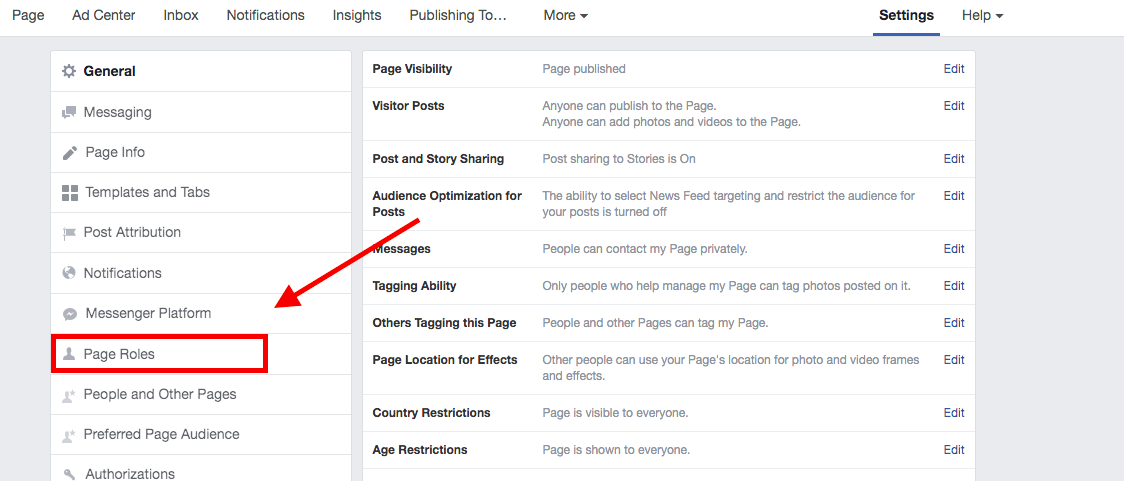Click the Post Attribution flag icon

(69, 233)
